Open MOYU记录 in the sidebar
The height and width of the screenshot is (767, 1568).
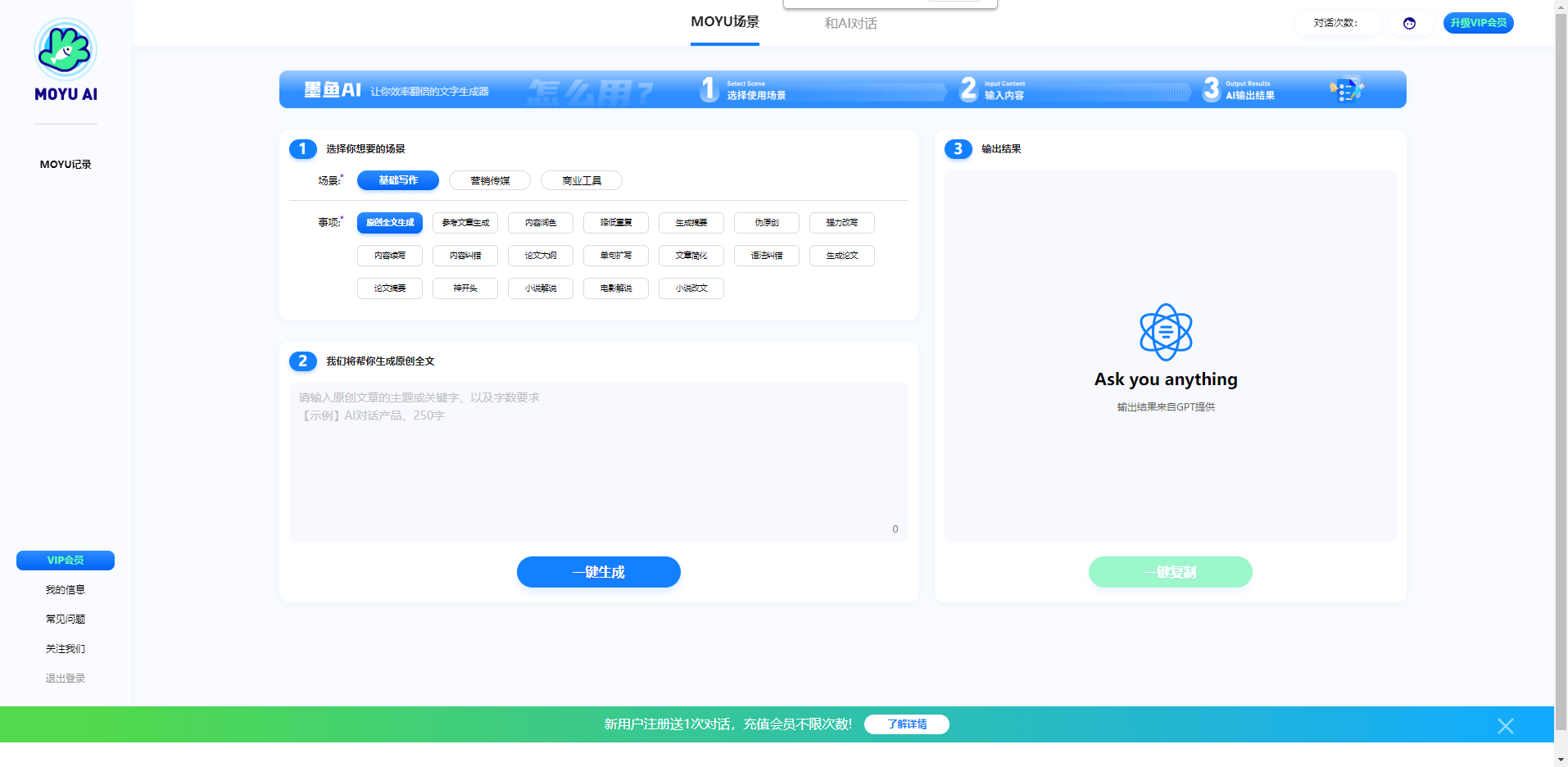(66, 165)
